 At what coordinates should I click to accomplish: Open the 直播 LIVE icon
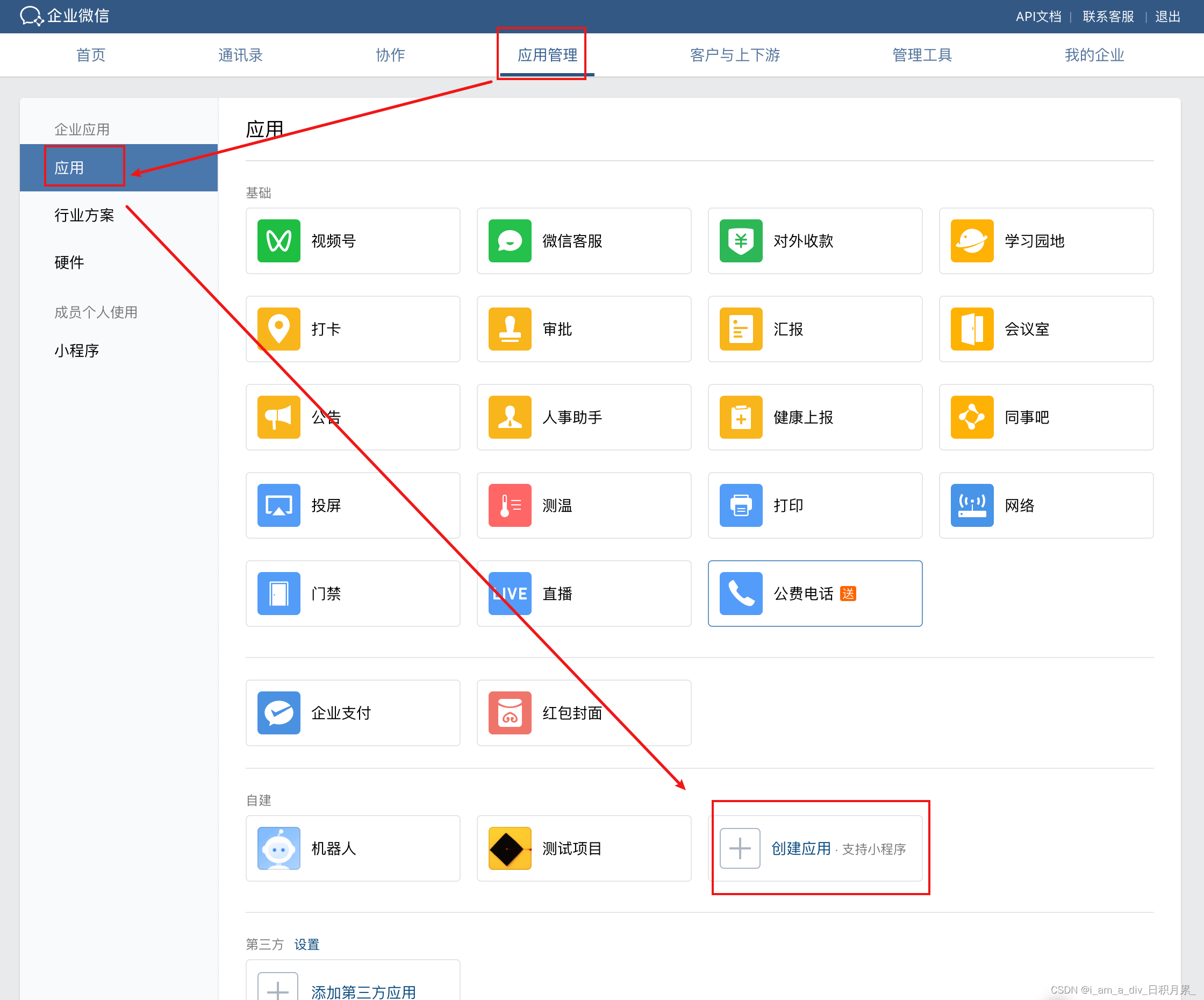(510, 594)
